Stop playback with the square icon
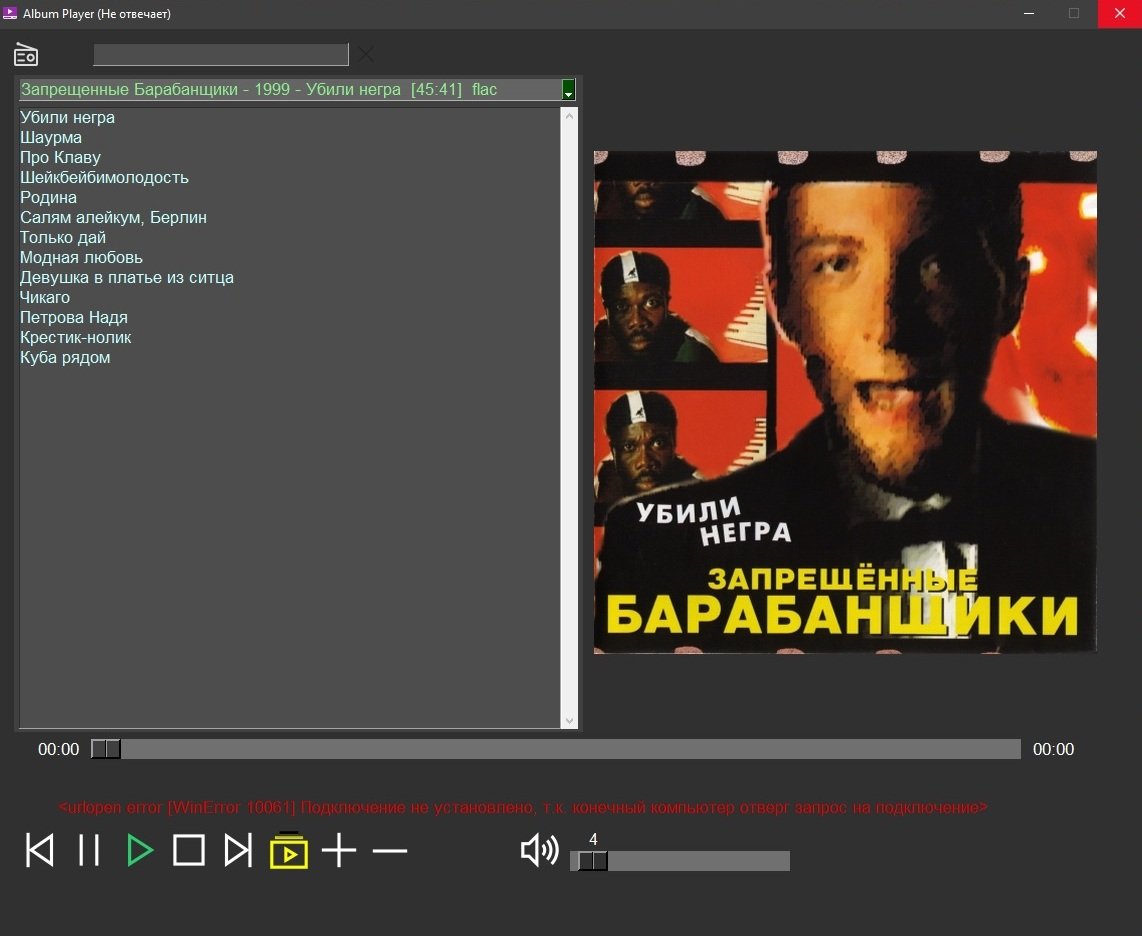 (x=189, y=850)
